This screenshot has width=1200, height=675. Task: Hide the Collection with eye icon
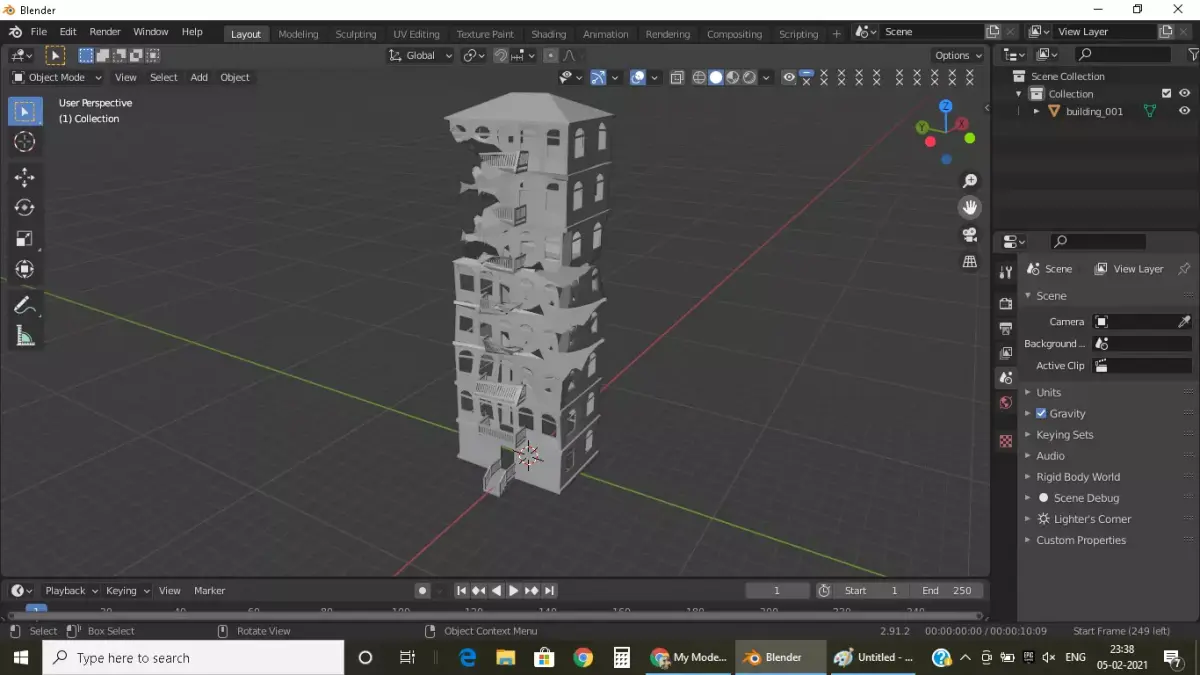coord(1185,94)
